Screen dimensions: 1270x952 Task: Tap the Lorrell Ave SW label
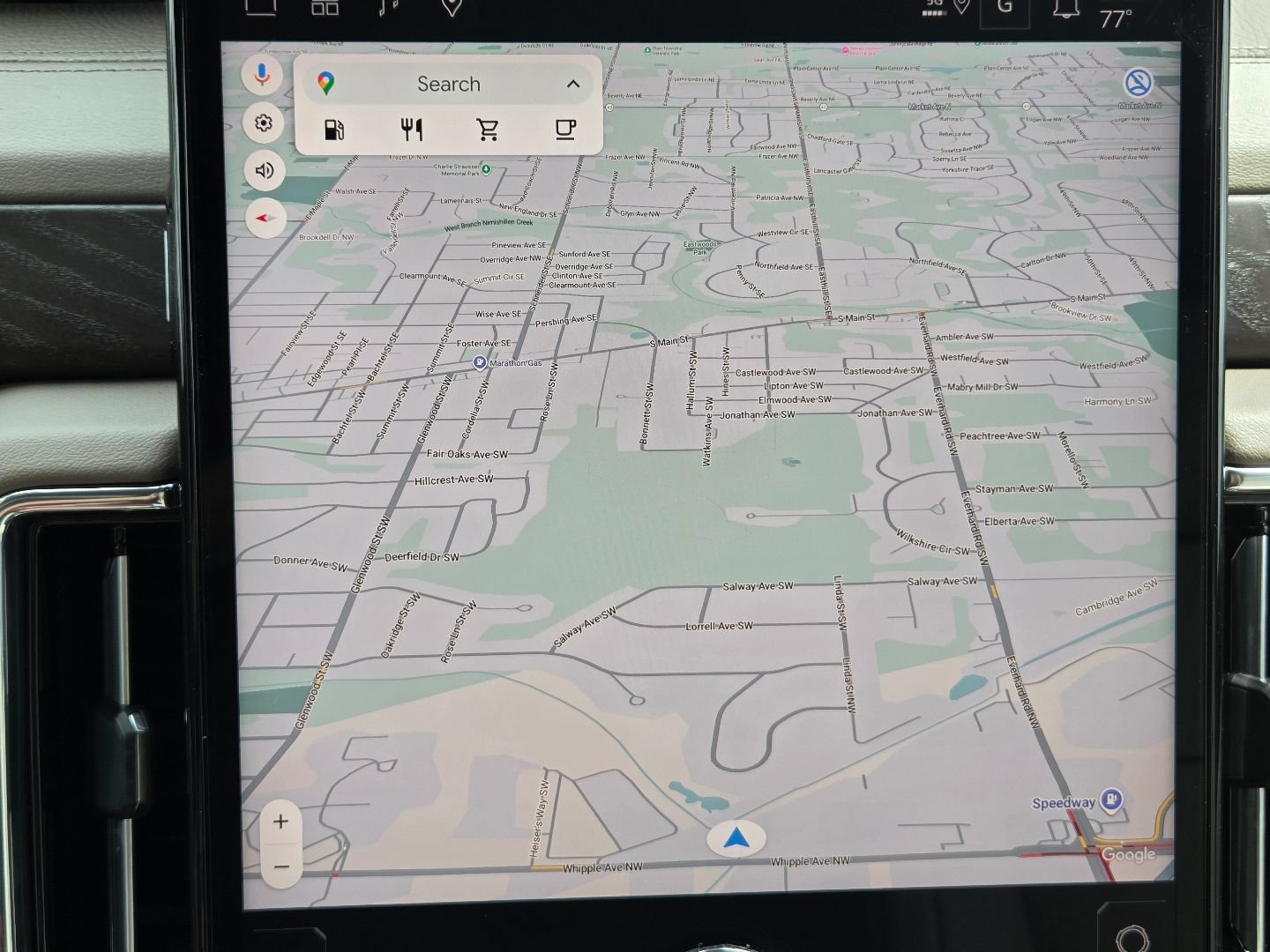click(720, 626)
